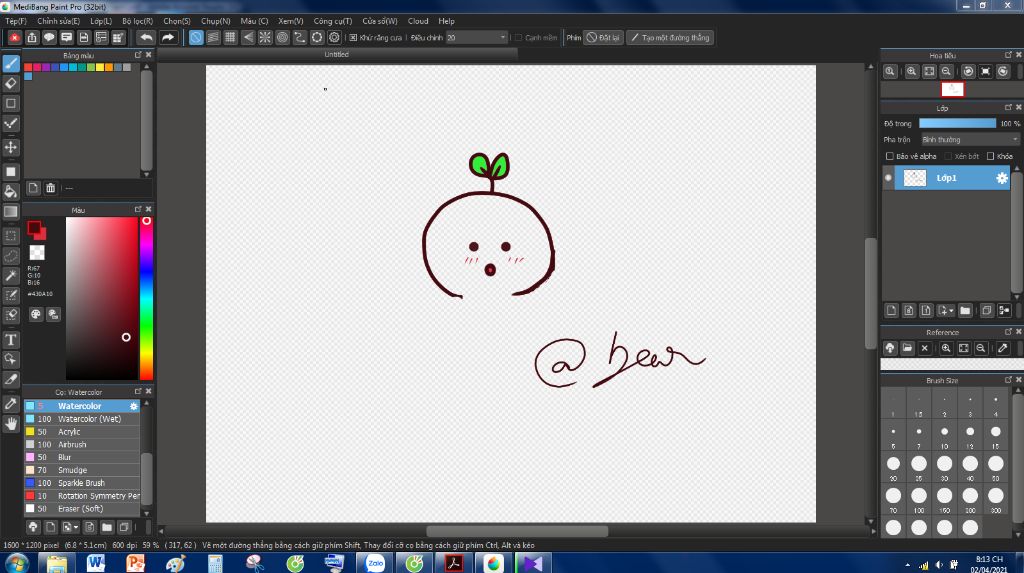Select the Eraser tool in left toolbar
Viewport: 1024px width, 573px height.
coord(11,83)
